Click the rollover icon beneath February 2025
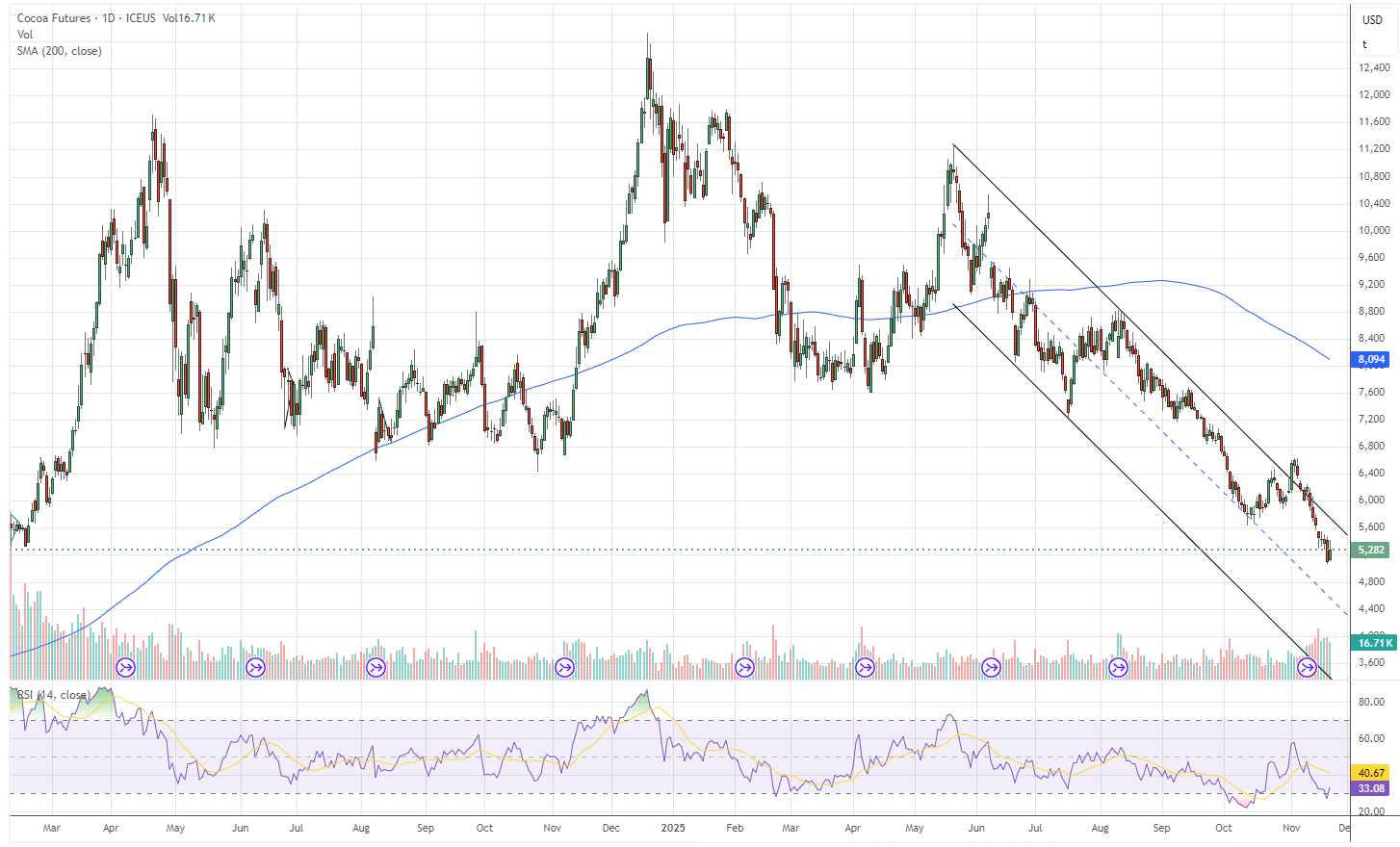This screenshot has width=1400, height=847. [x=743, y=665]
